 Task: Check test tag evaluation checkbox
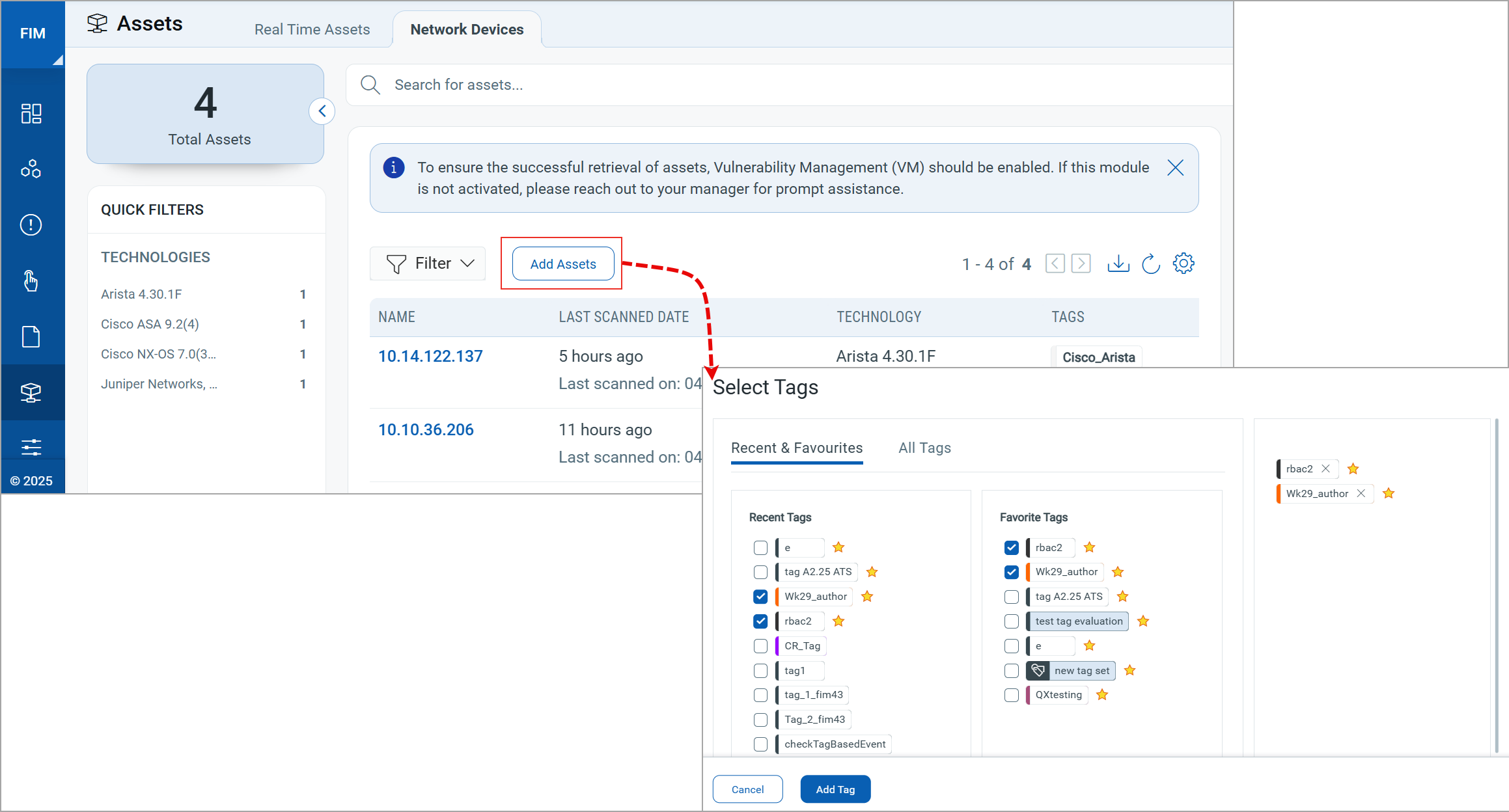click(x=1012, y=621)
